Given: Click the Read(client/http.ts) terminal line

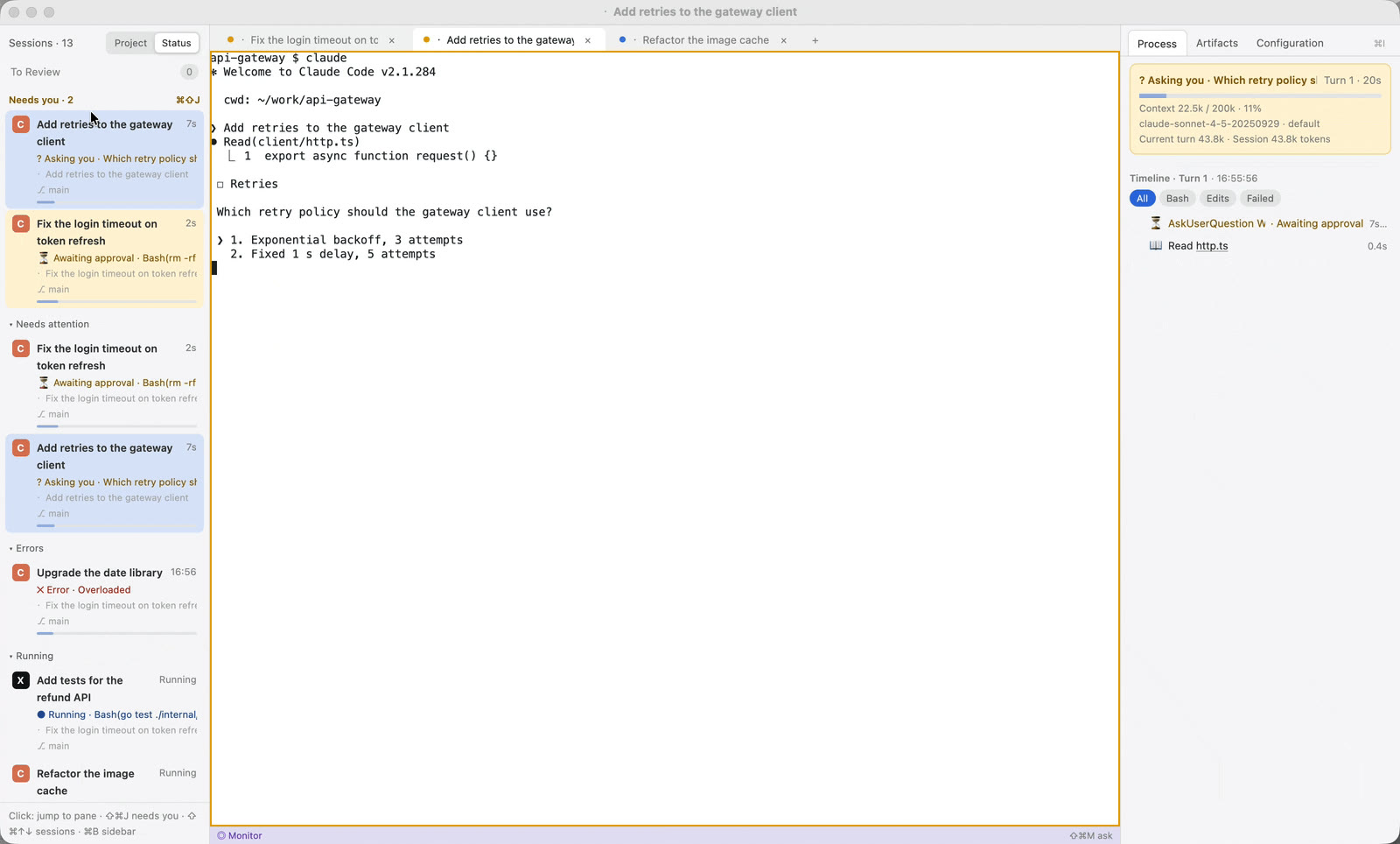Looking at the screenshot, I should [291, 142].
